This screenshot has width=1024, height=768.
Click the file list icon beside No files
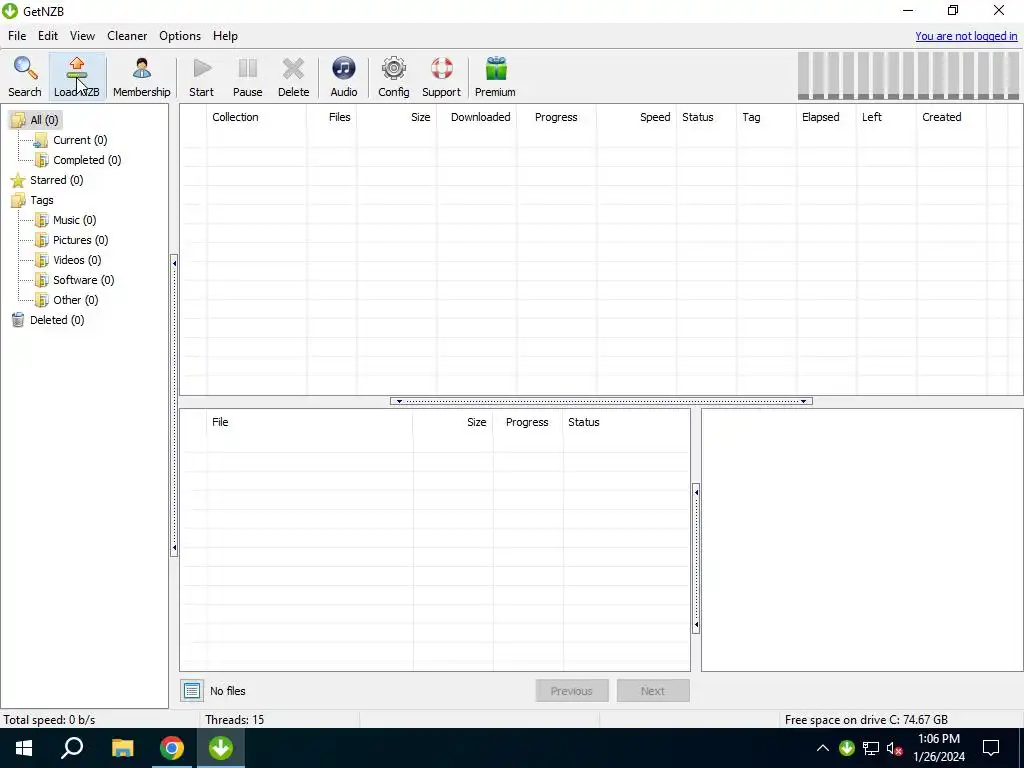point(192,690)
